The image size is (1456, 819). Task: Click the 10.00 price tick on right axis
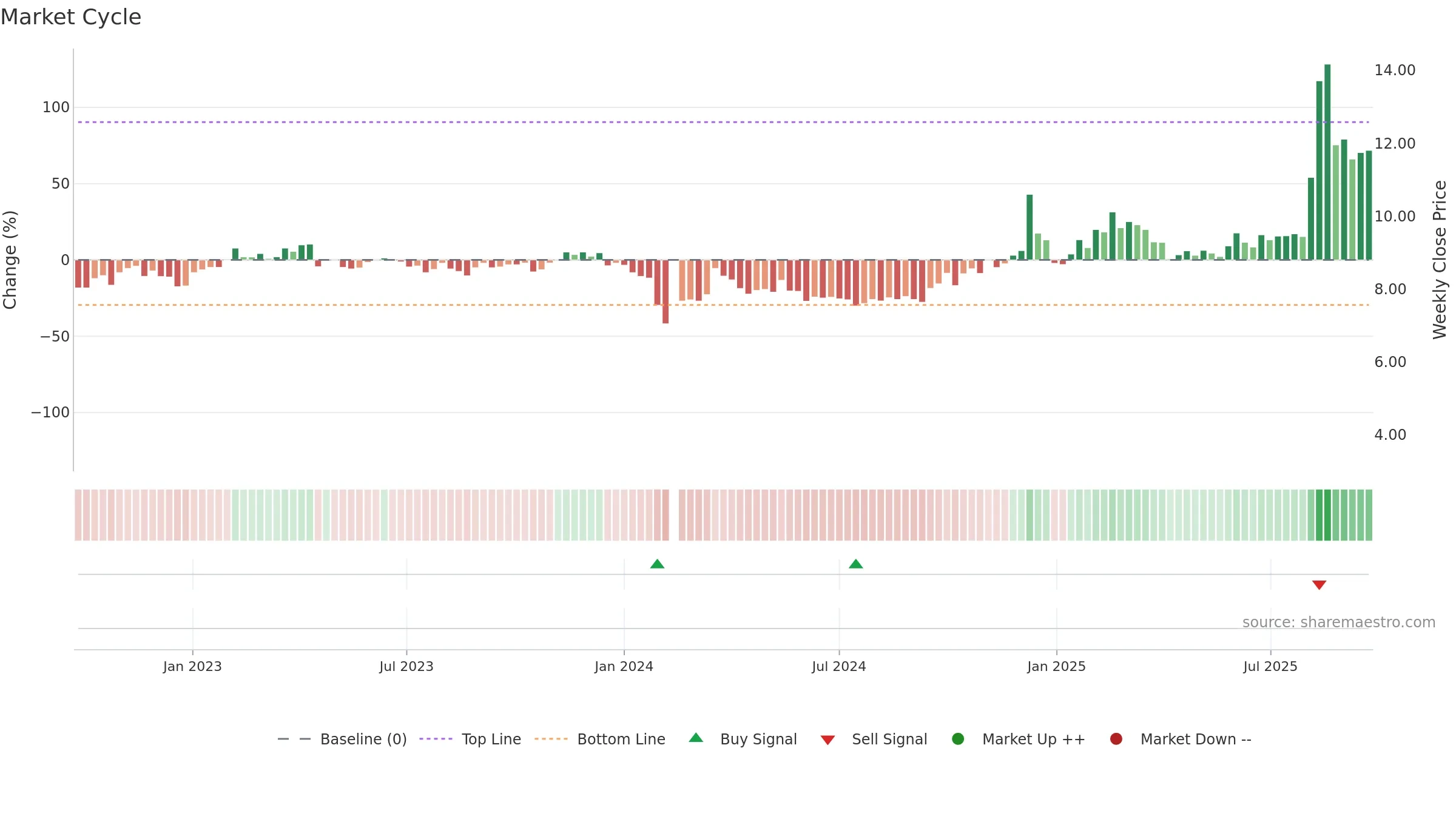[1395, 217]
